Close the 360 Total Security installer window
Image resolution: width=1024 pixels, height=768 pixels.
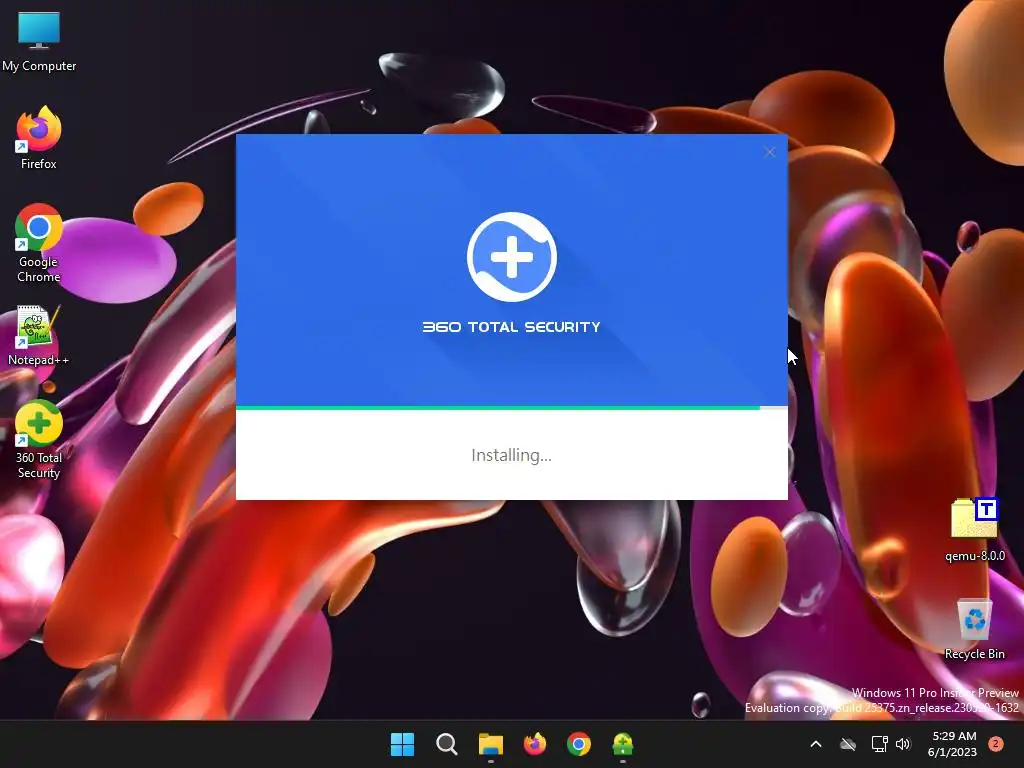(x=770, y=152)
